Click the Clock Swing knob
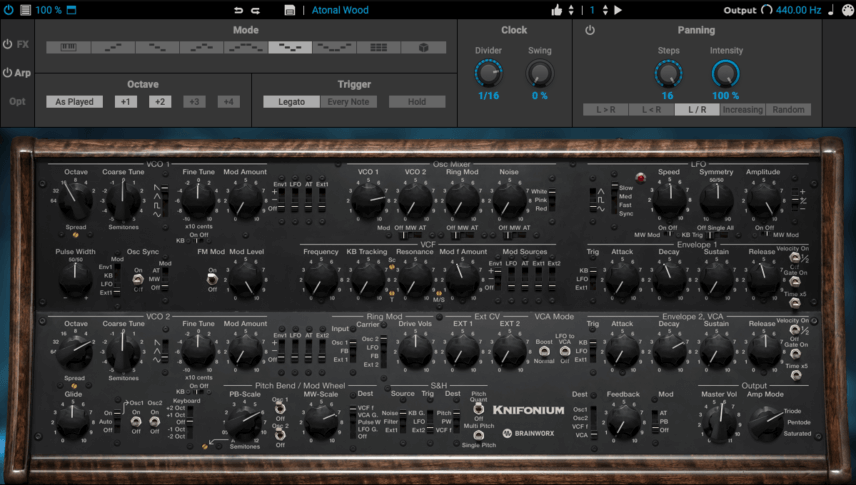 [539, 73]
